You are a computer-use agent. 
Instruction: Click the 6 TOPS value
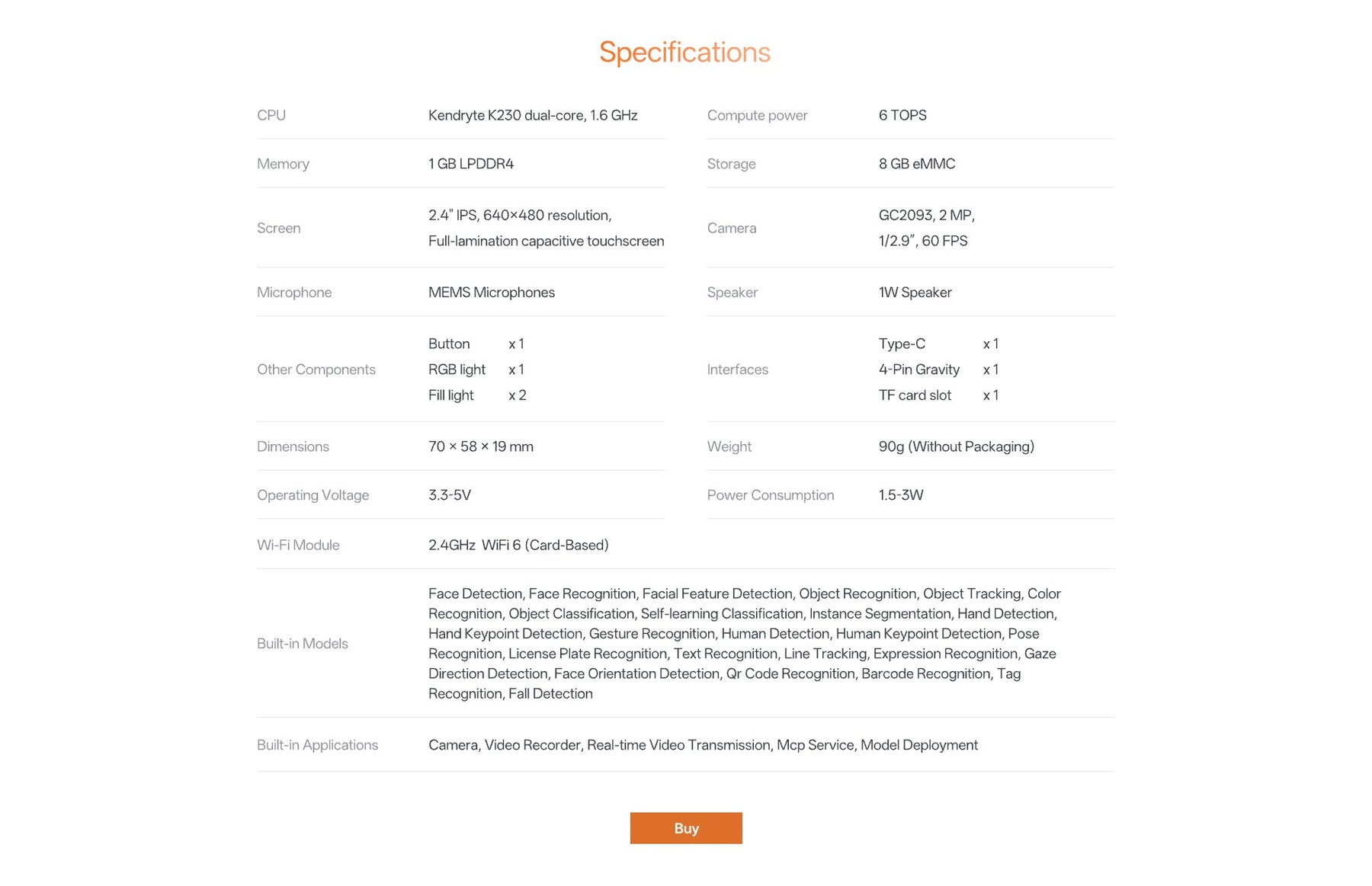[x=902, y=115]
